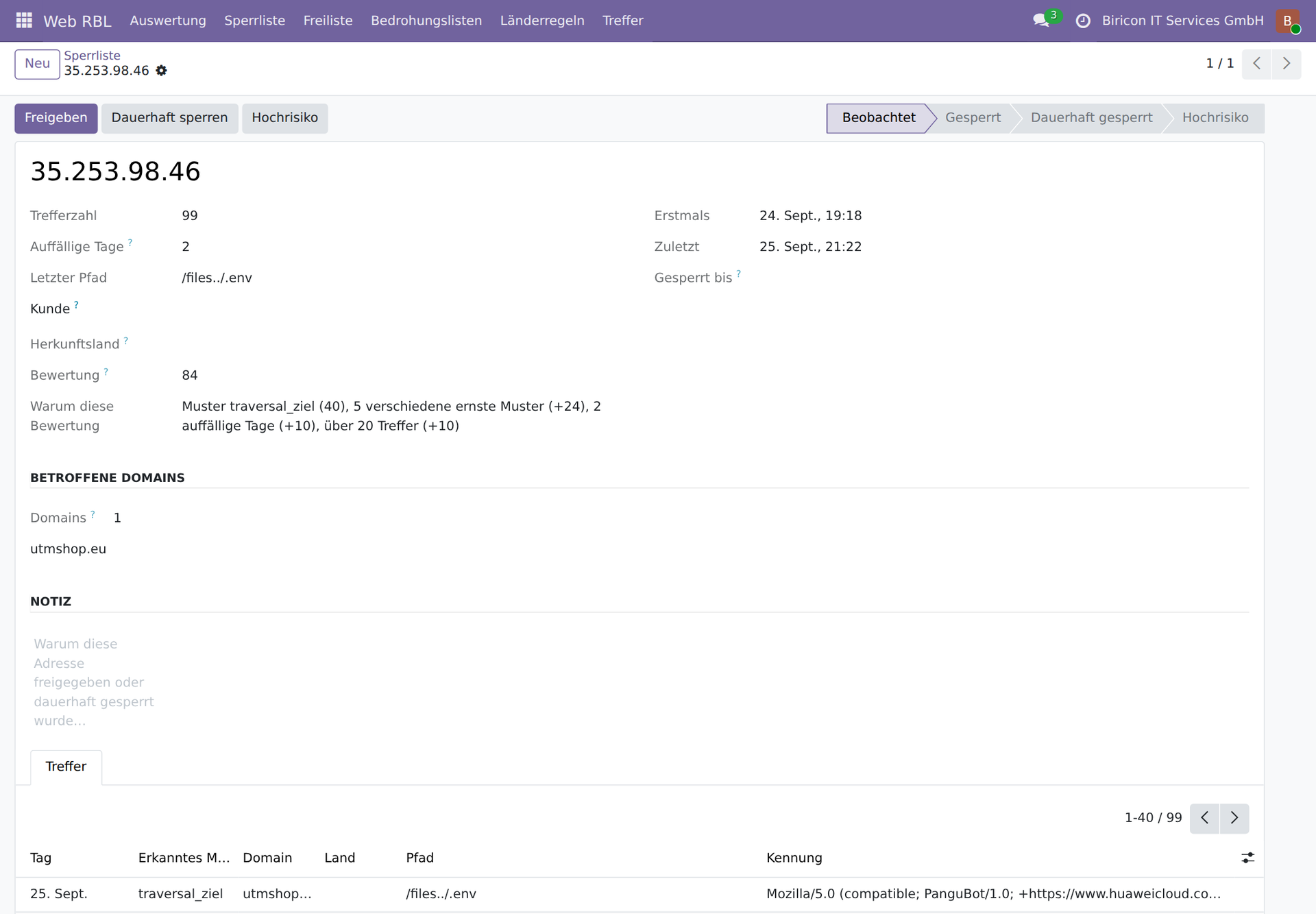Viewport: 1316px width, 914px height.
Task: Open the Sperrliste menu
Action: pyautogui.click(x=254, y=21)
